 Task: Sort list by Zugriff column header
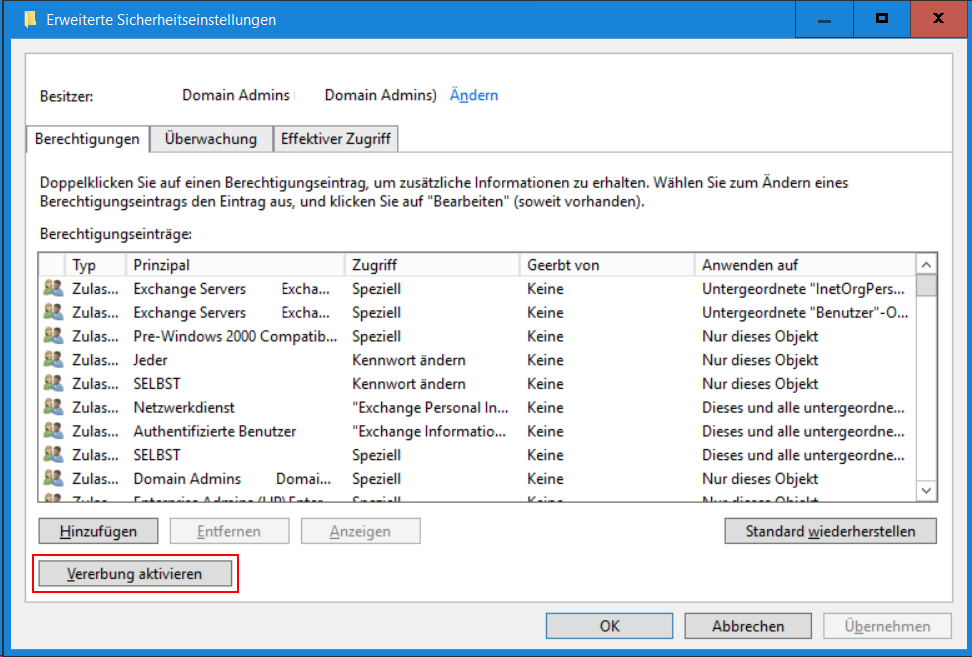point(432,265)
